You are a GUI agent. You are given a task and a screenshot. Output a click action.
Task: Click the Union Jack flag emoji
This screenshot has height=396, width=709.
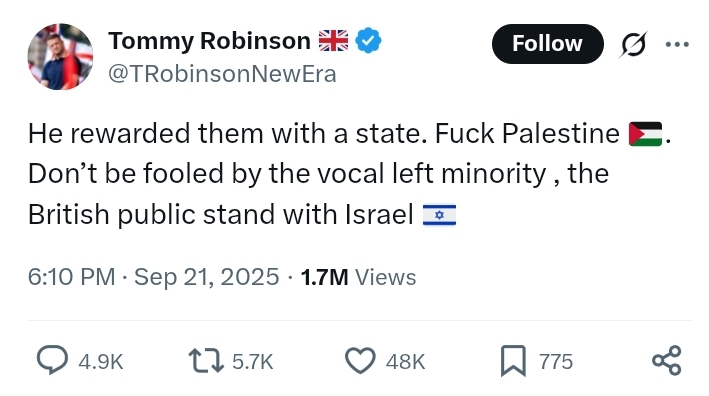[x=334, y=41]
